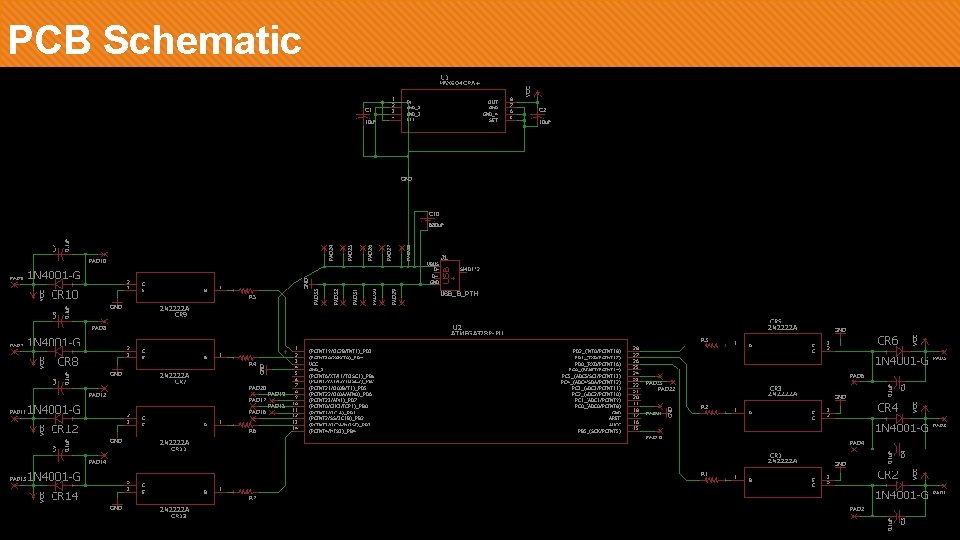This screenshot has height=540, width=960.
Task: Click the PCB Schematic slide title
Action: (154, 40)
